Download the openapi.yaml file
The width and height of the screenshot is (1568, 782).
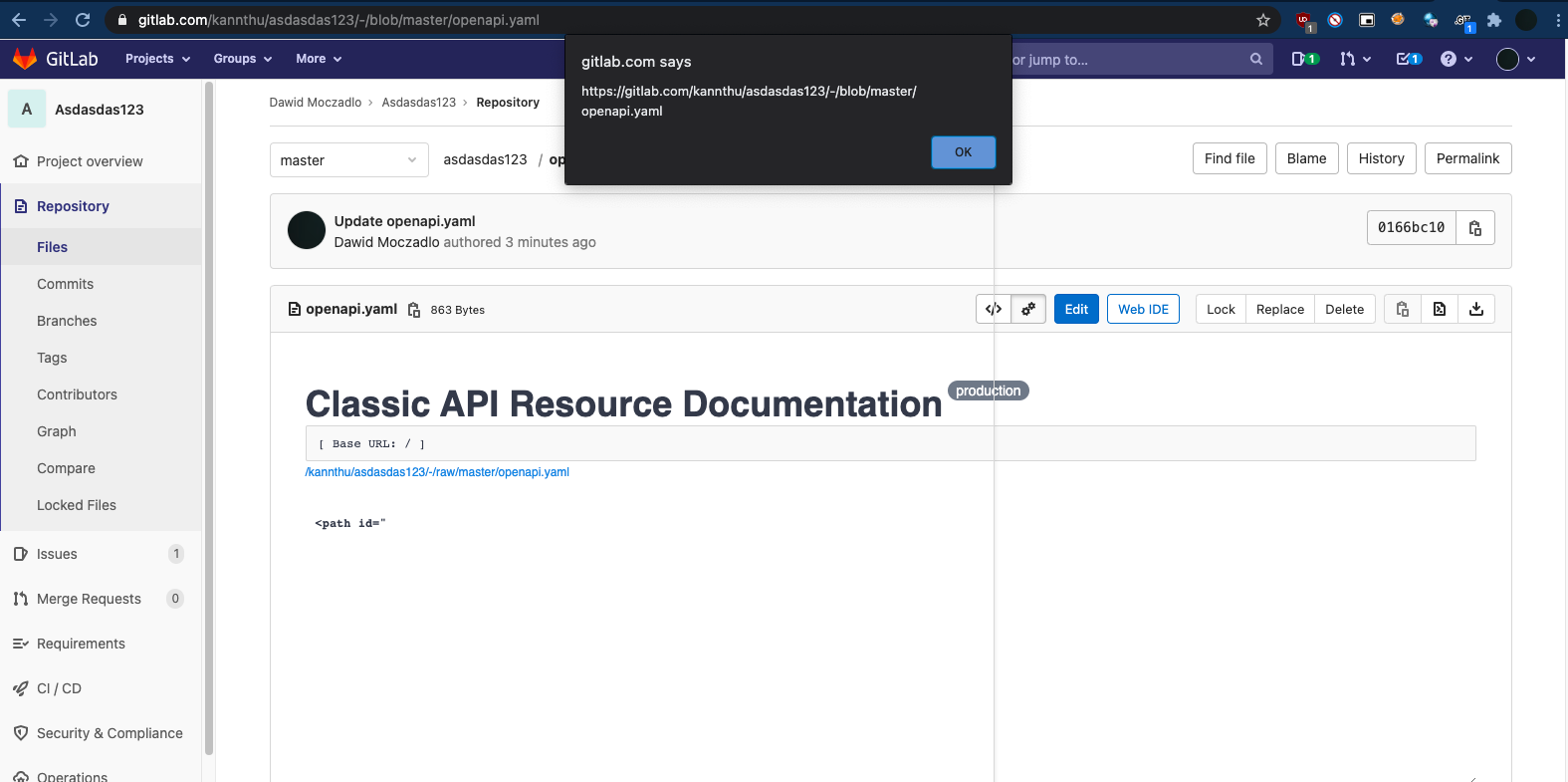coord(1476,309)
